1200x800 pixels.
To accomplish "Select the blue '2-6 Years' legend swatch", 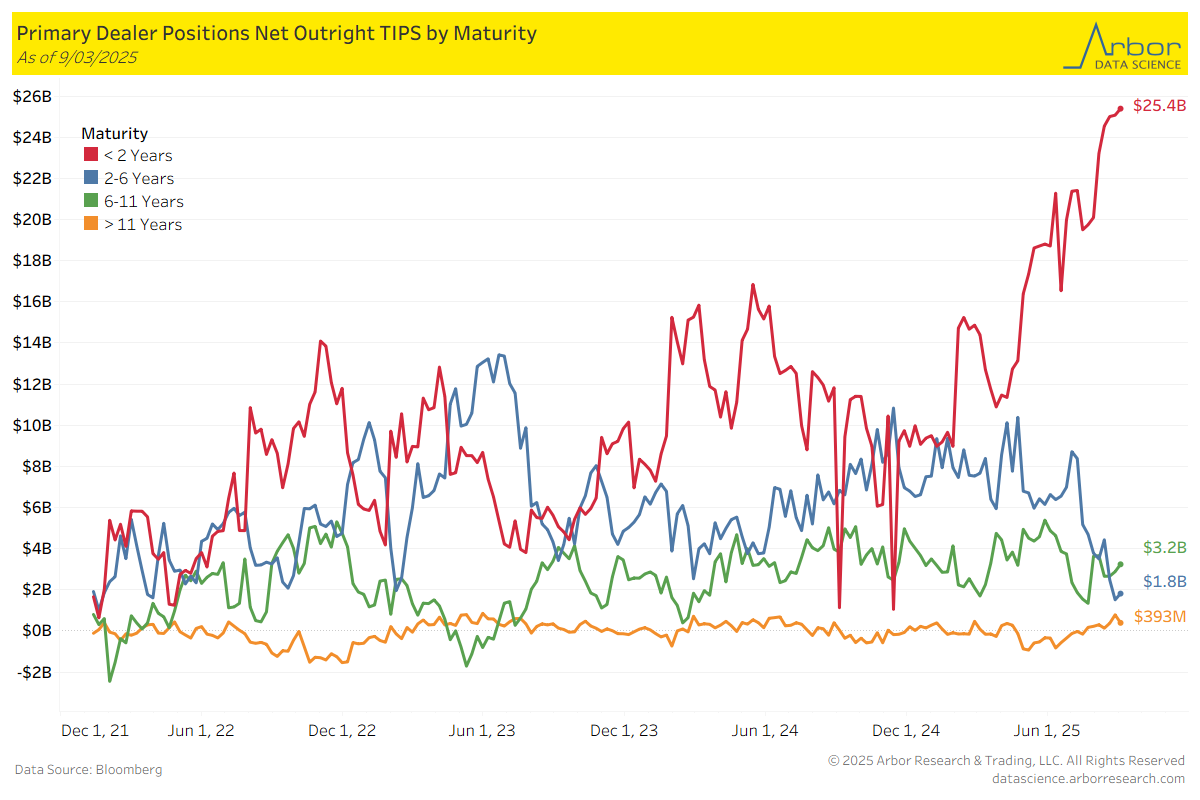I will (x=90, y=178).
